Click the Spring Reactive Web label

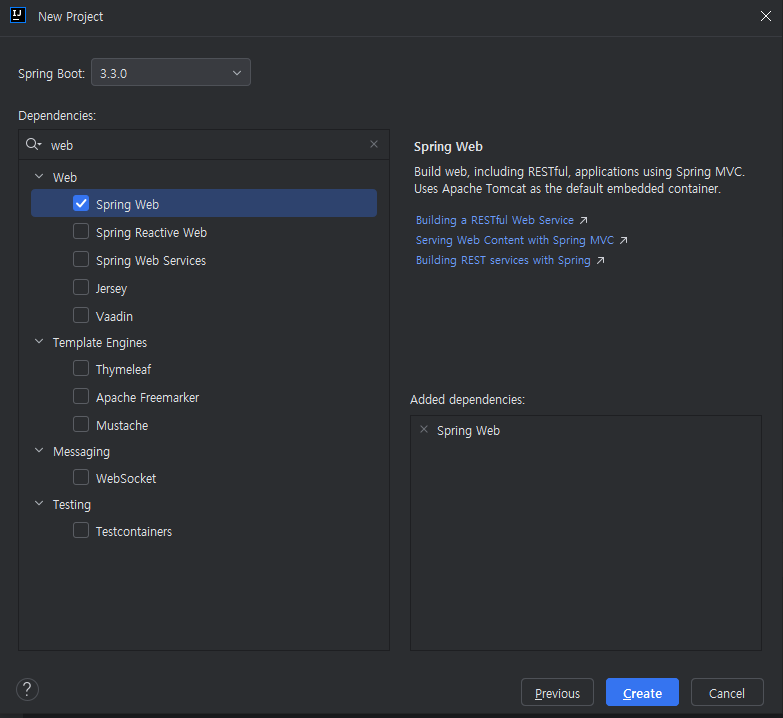151,233
